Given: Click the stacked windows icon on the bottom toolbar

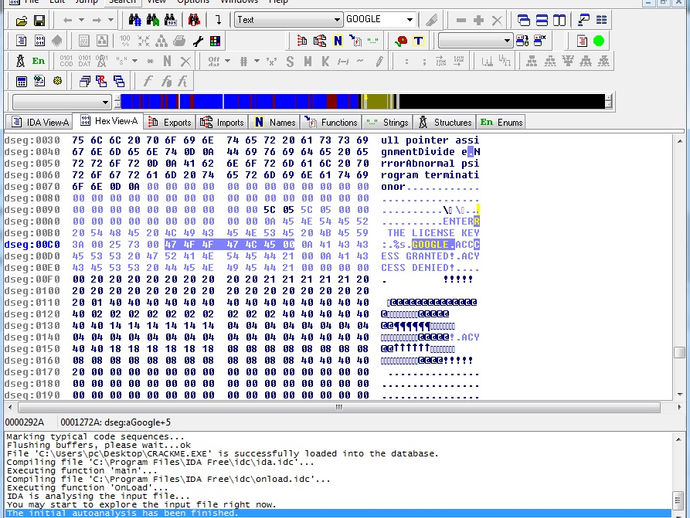Looking at the screenshot, I should coord(84,81).
